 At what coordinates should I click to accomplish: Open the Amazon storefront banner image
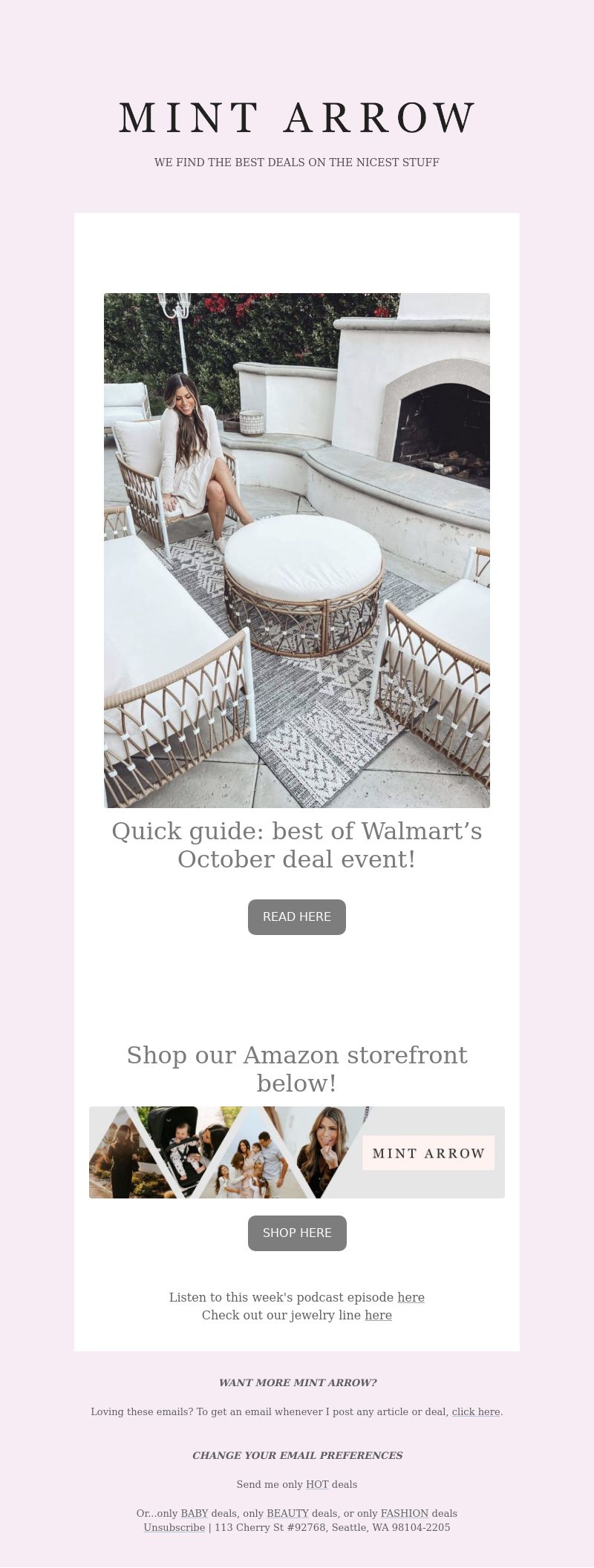(x=297, y=1152)
